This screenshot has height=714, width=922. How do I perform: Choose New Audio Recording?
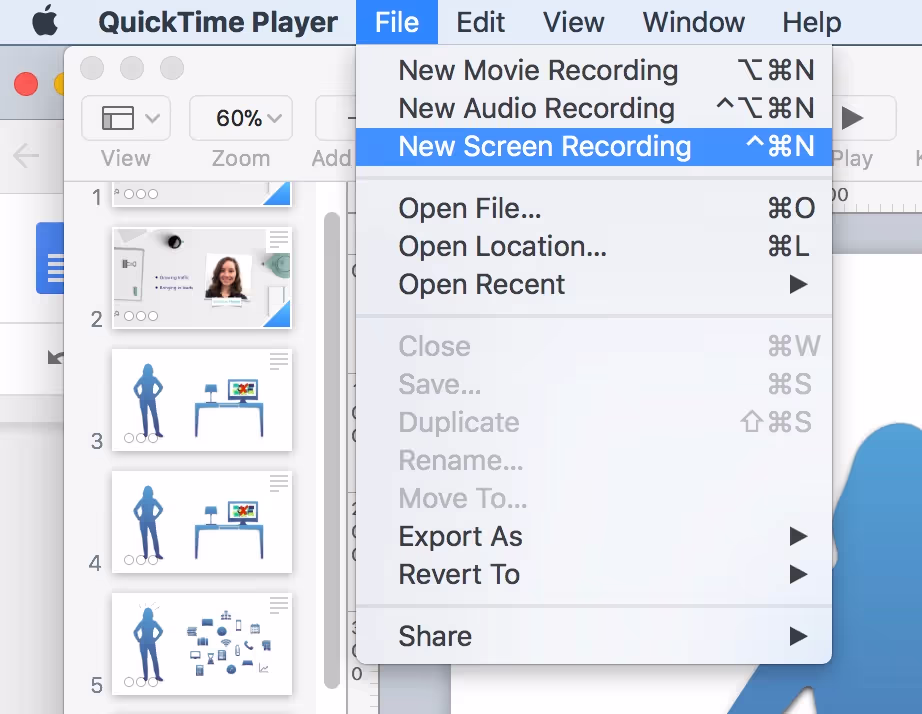(594, 108)
